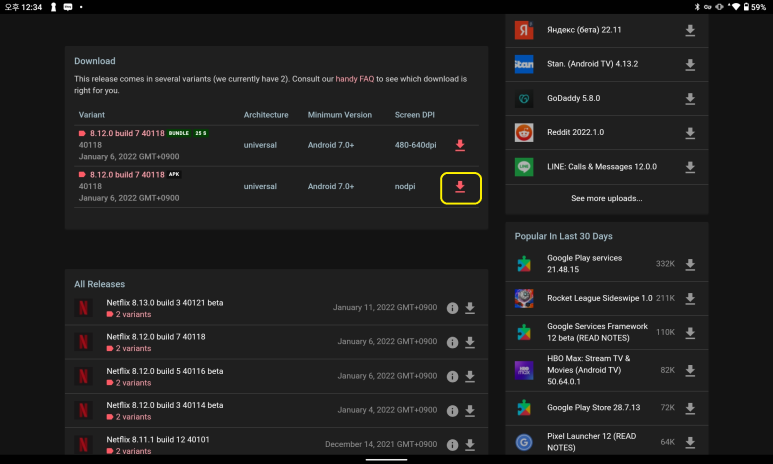This screenshot has width=773, height=464.
Task: Open GoDaddy app icon
Action: [x=524, y=99]
